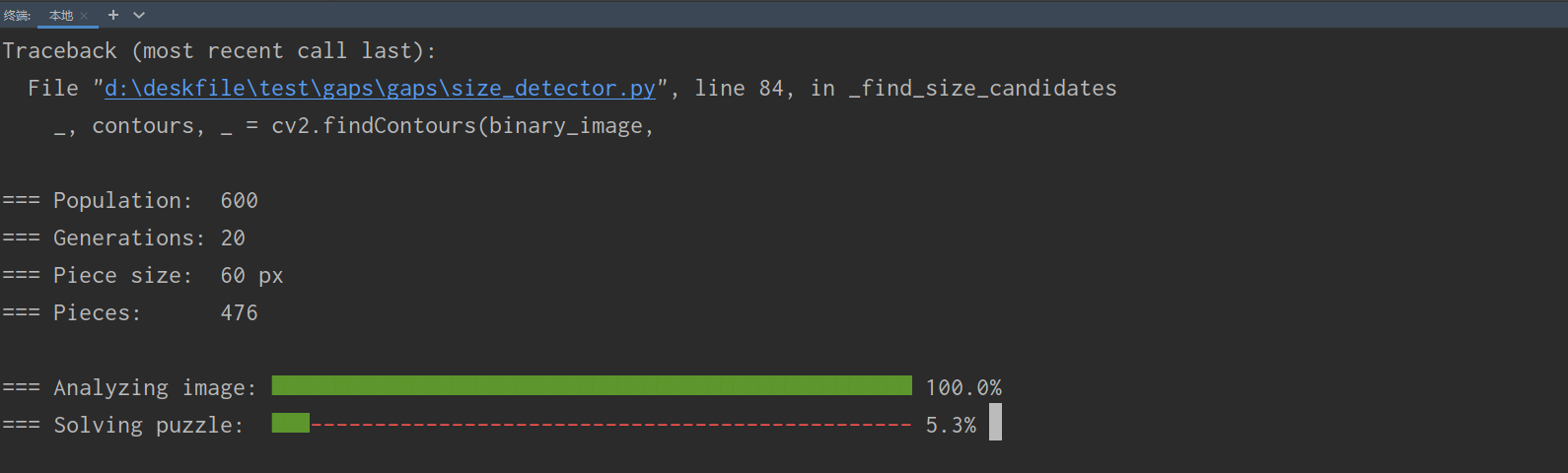This screenshot has height=473, width=1568.
Task: Click the 100.0% analyzing percentage
Action: 963,388
